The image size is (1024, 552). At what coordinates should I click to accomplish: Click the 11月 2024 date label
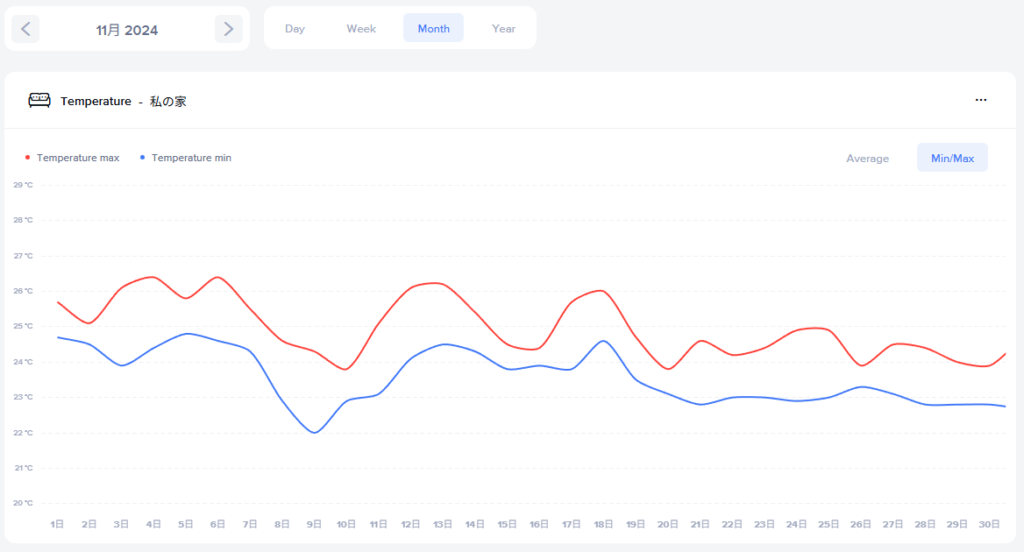(127, 30)
